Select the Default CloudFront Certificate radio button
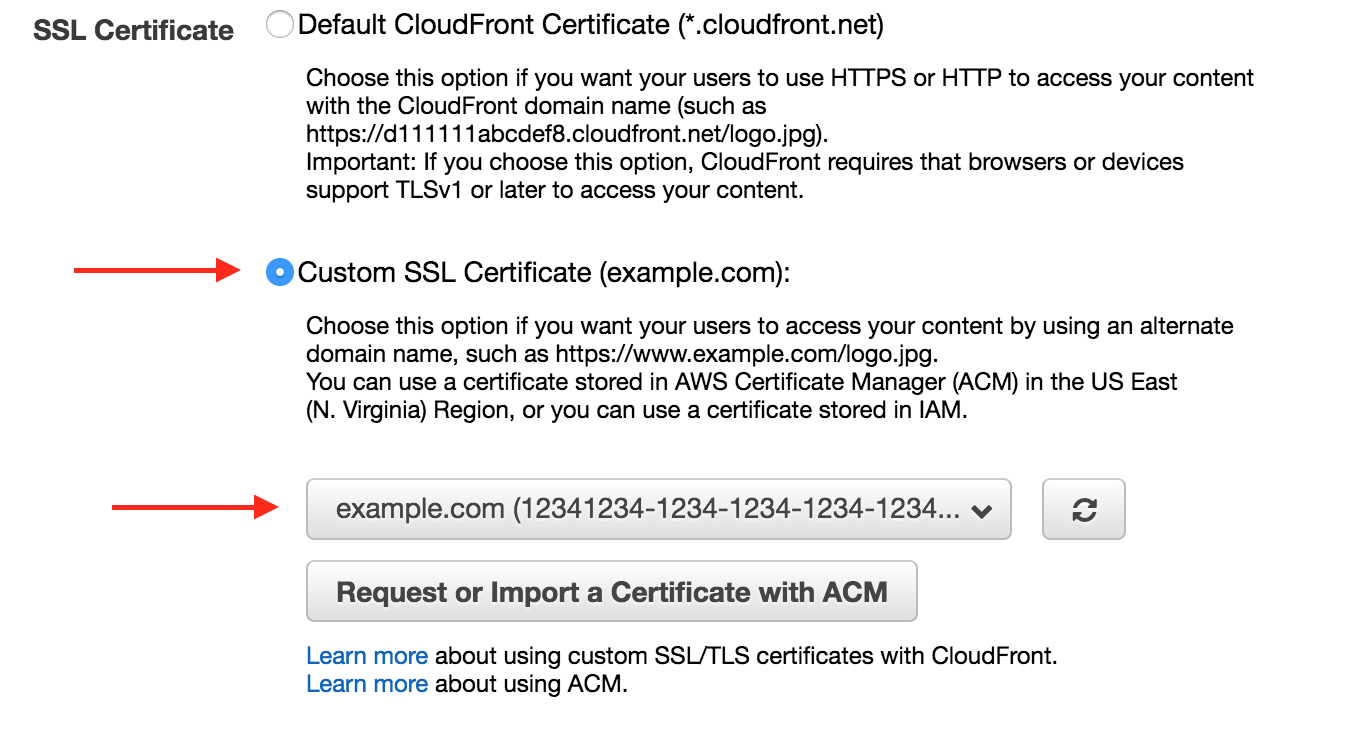This screenshot has width=1356, height=748. [280, 25]
